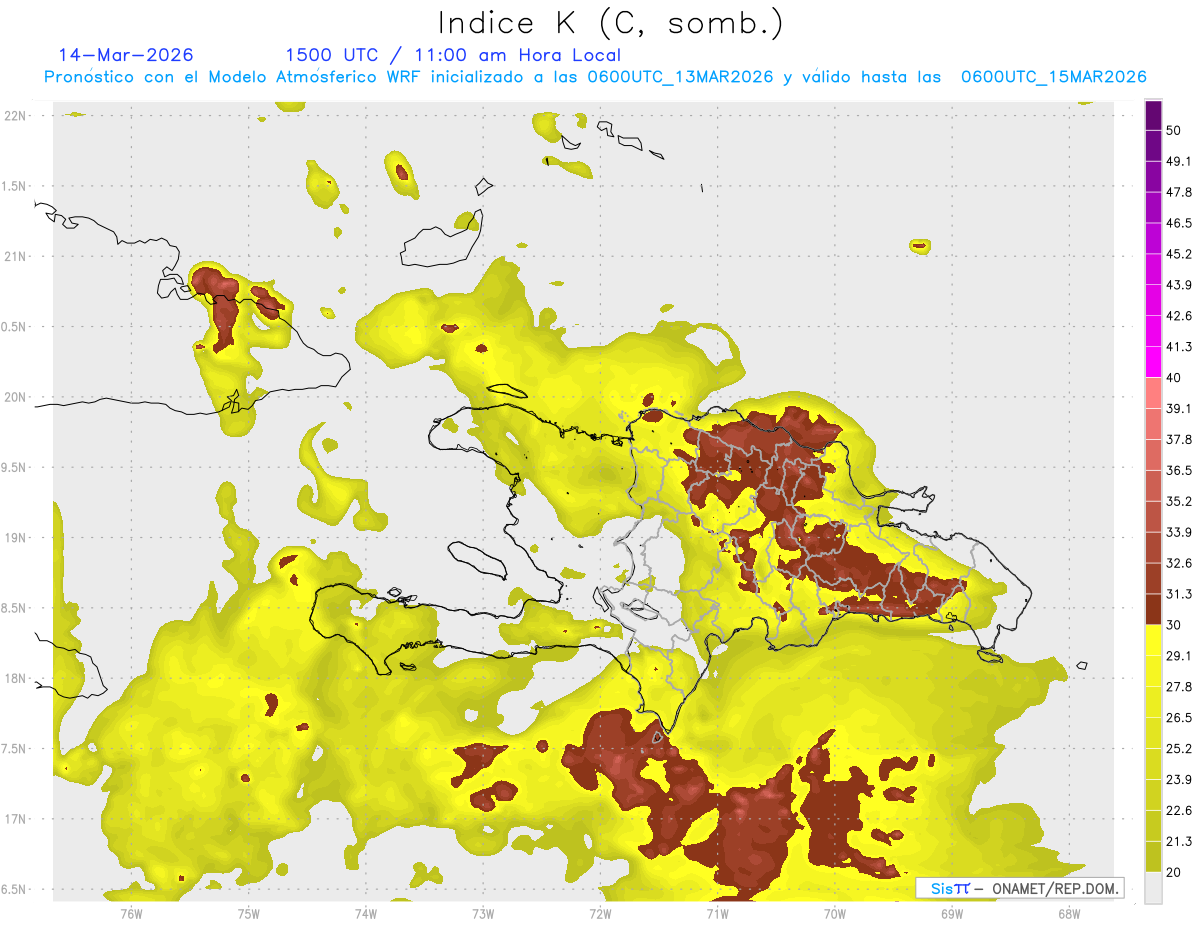The image size is (1200, 927).
Task: Click the '21N' latitude label
Action: 14,256
